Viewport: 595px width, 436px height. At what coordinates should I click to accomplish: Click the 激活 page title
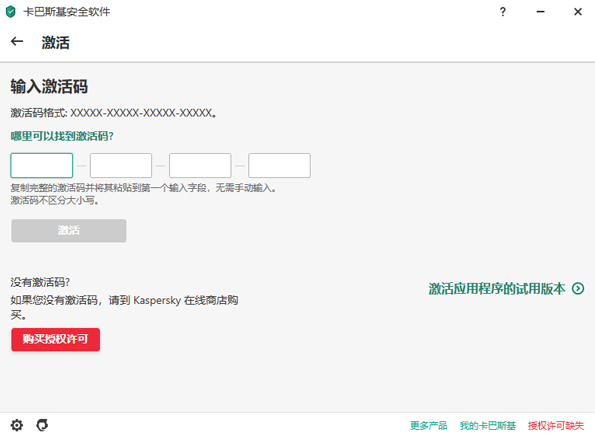pos(55,42)
